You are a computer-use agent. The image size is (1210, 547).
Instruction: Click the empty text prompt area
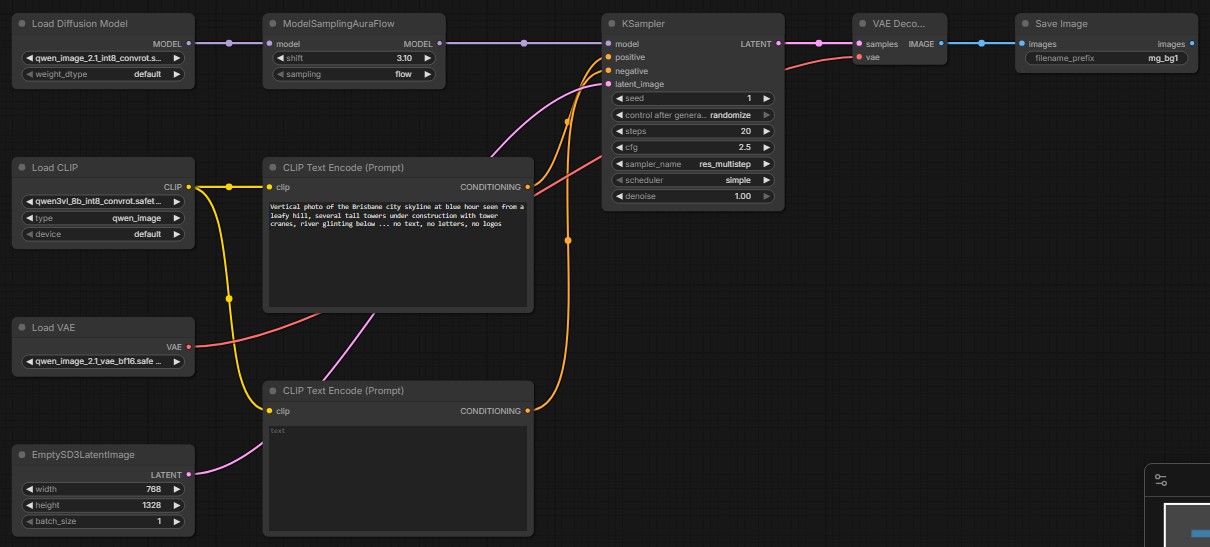click(x=398, y=477)
